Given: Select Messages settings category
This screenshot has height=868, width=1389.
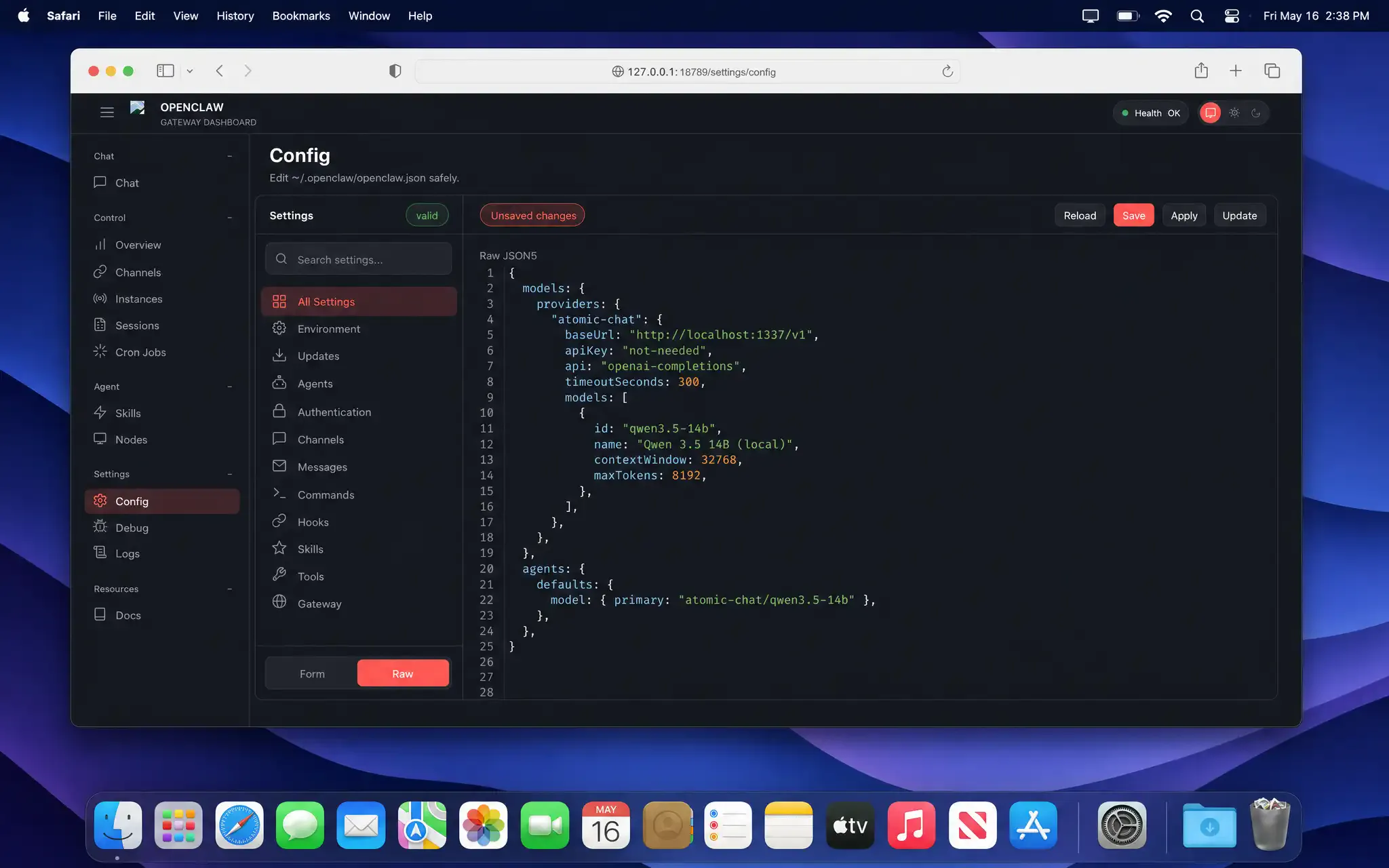Looking at the screenshot, I should 359,467.
